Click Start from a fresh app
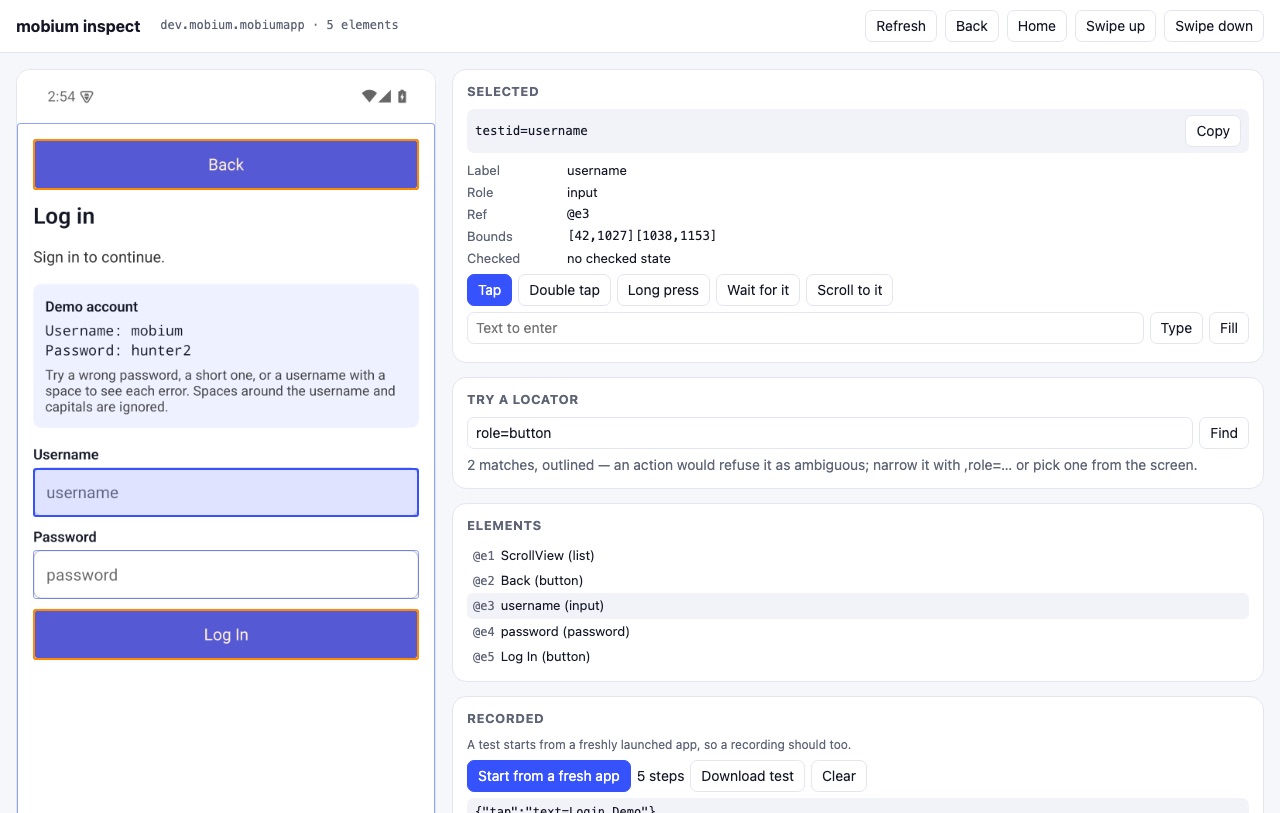This screenshot has width=1280, height=813. point(549,776)
